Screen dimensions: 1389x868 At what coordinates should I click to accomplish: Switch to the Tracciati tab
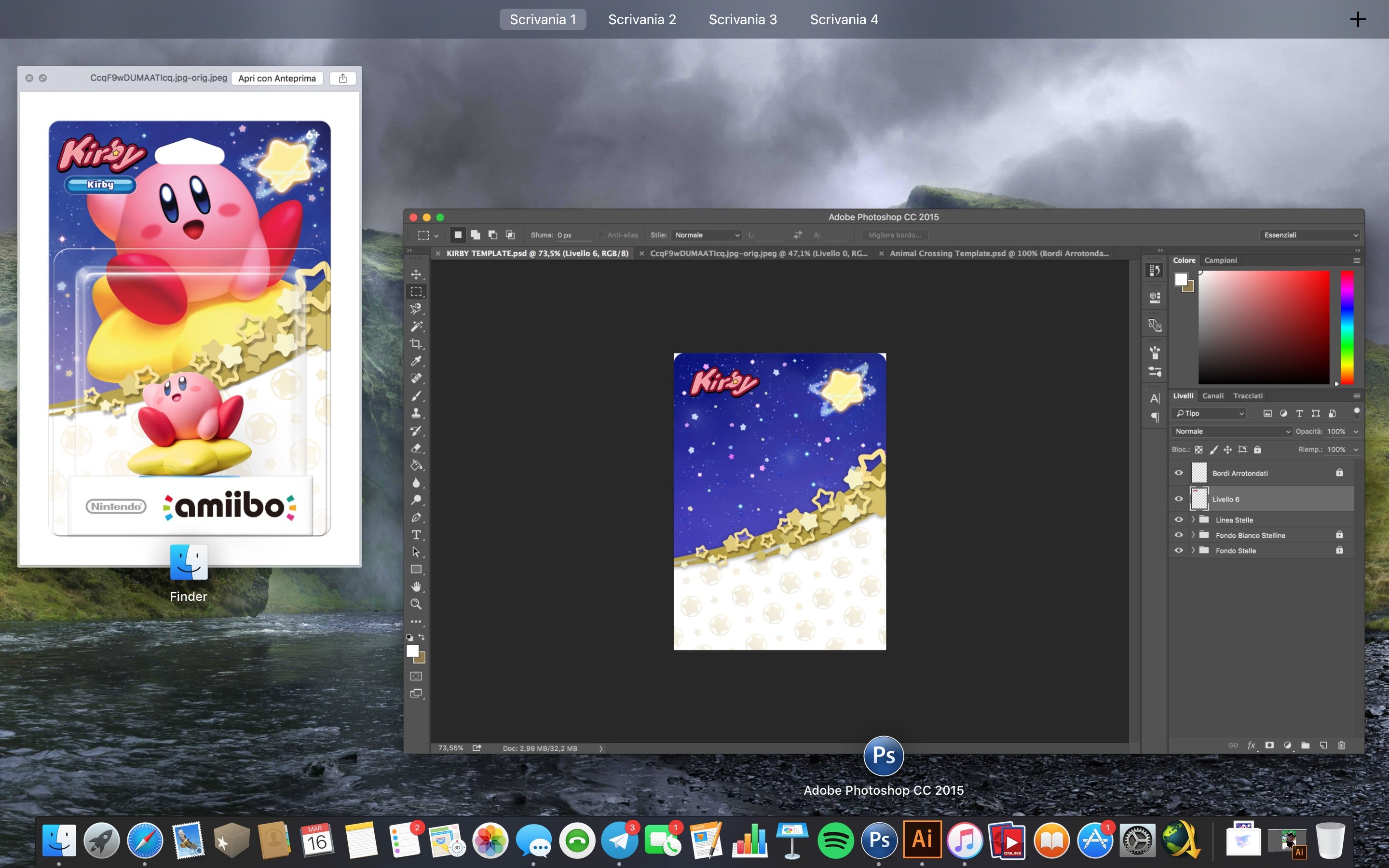pyautogui.click(x=1248, y=395)
